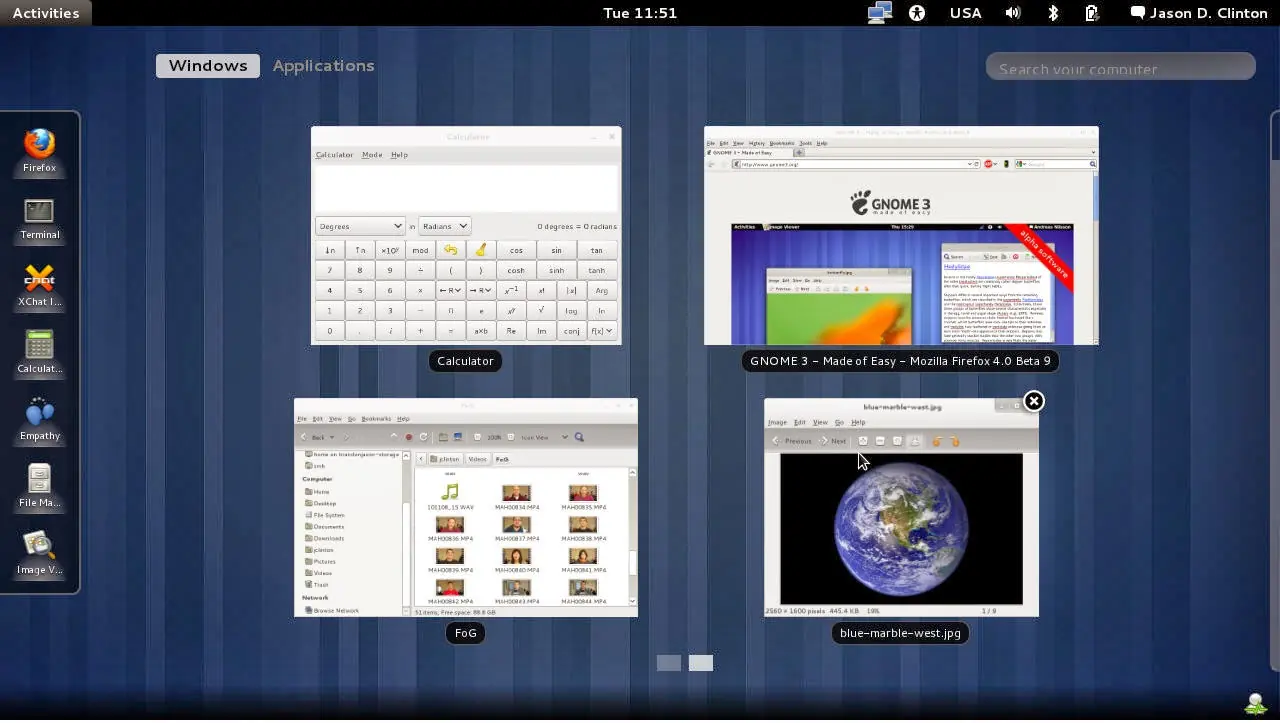Click the tanh key in Calculator
The width and height of the screenshot is (1280, 723).
[x=597, y=270]
